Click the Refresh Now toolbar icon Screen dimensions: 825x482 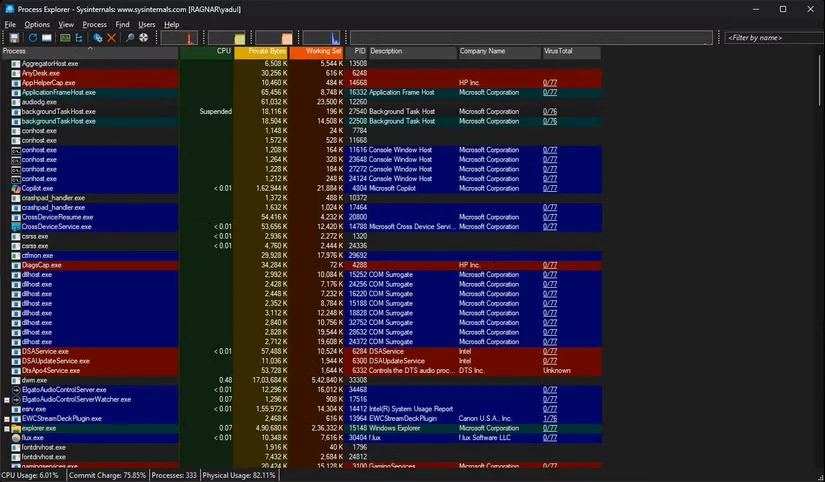click(32, 38)
